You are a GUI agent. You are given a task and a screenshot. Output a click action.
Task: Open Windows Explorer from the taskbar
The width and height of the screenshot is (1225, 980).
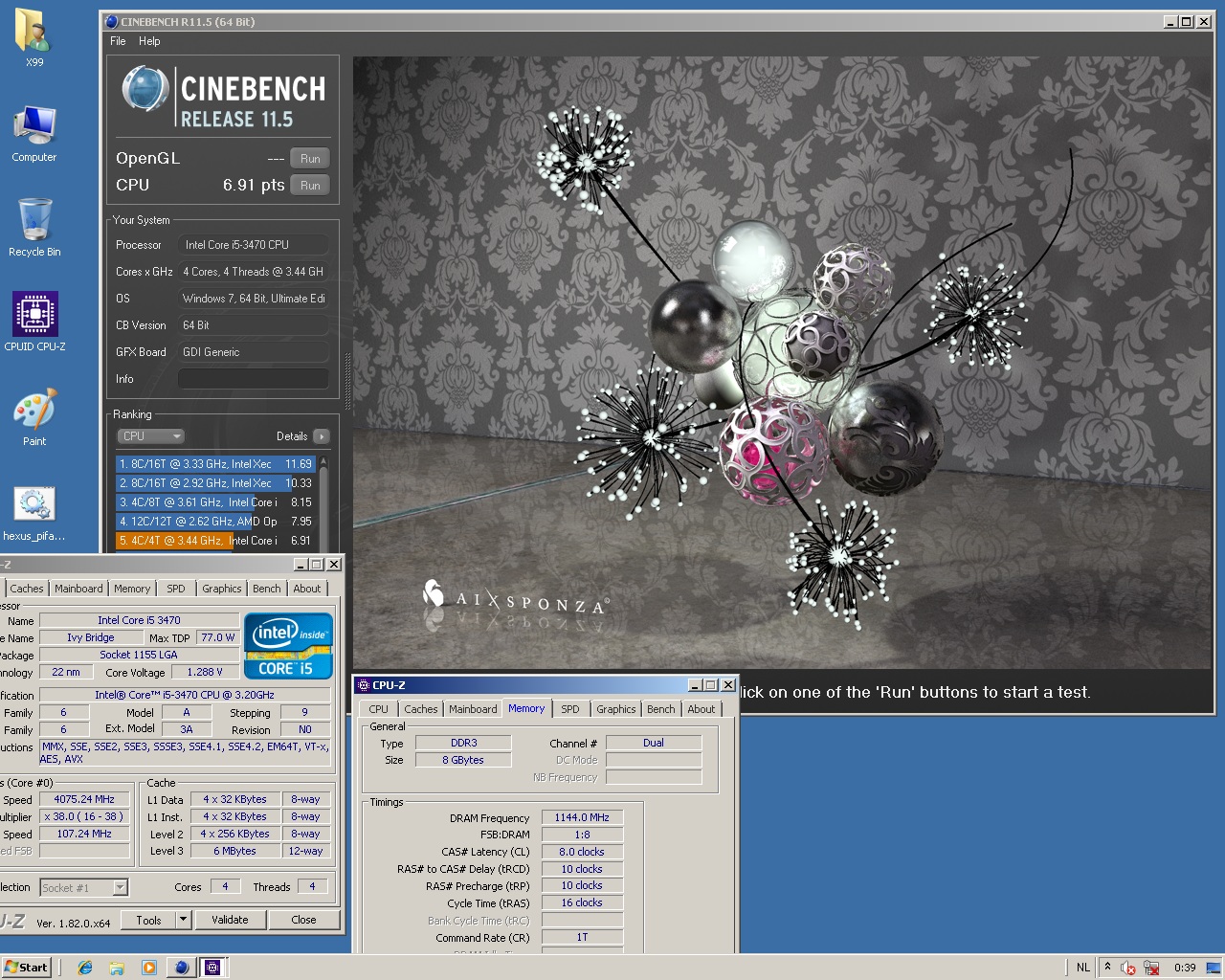[x=117, y=968]
